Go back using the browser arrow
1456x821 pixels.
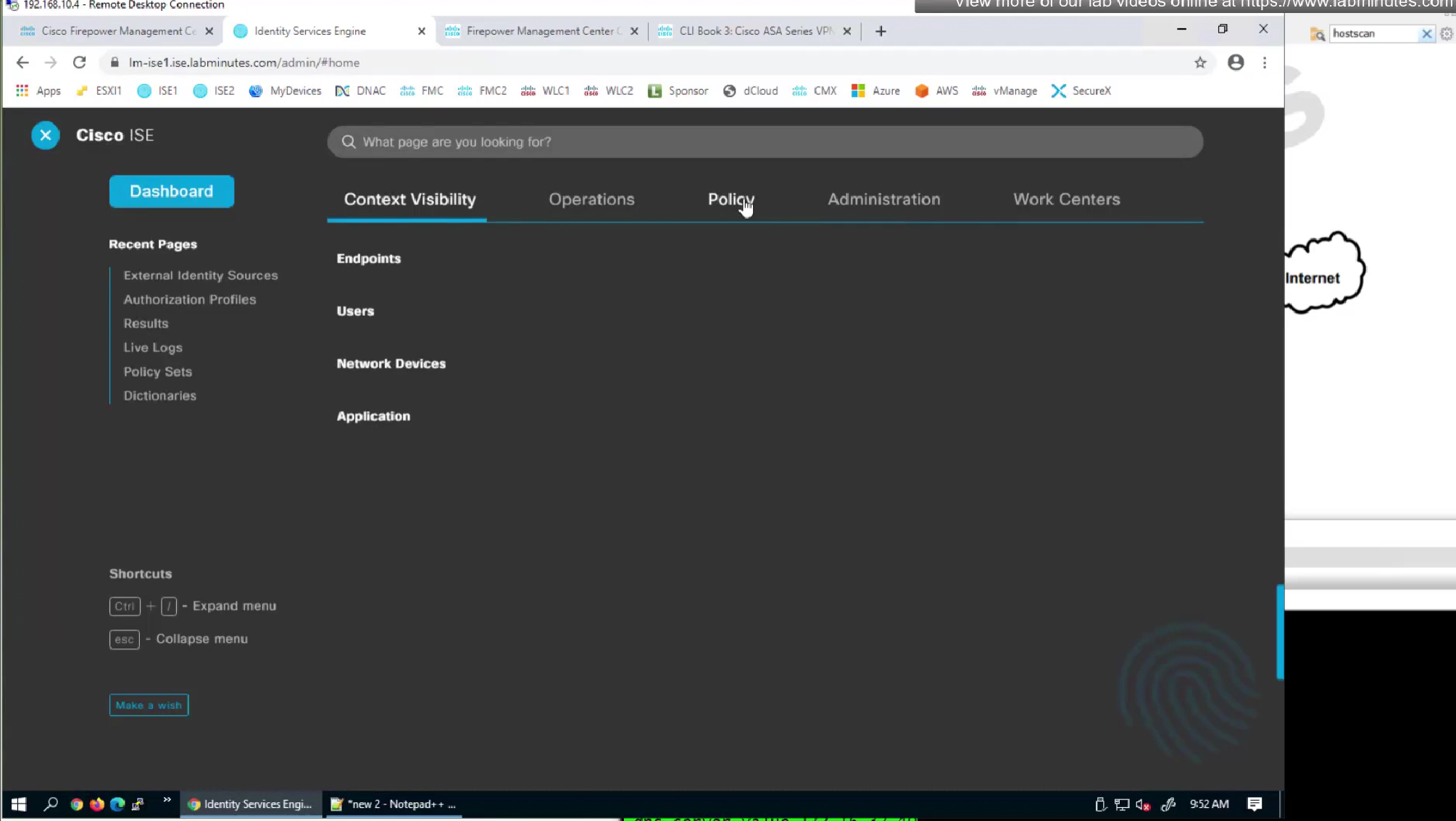(x=22, y=62)
